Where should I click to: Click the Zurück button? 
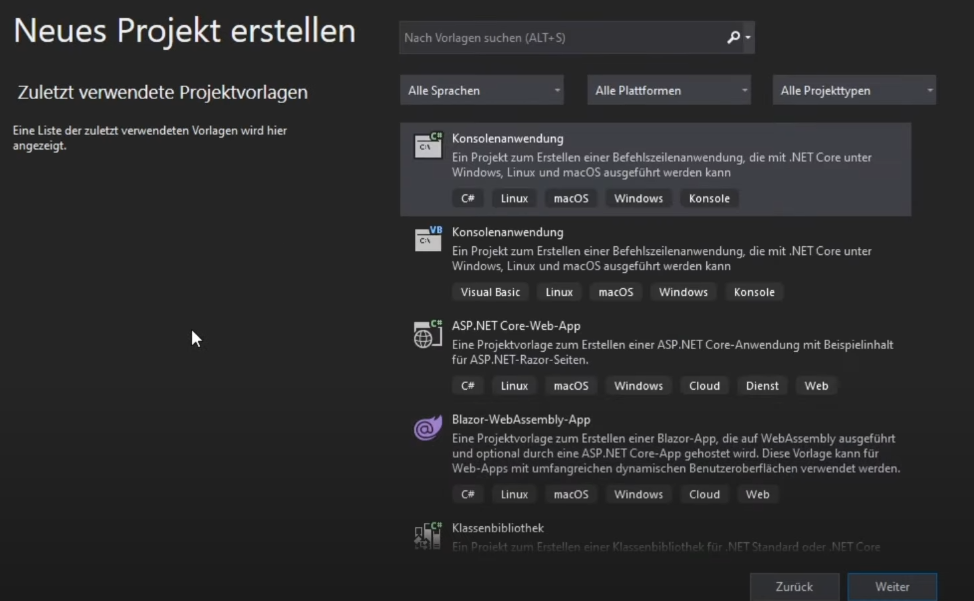[795, 586]
